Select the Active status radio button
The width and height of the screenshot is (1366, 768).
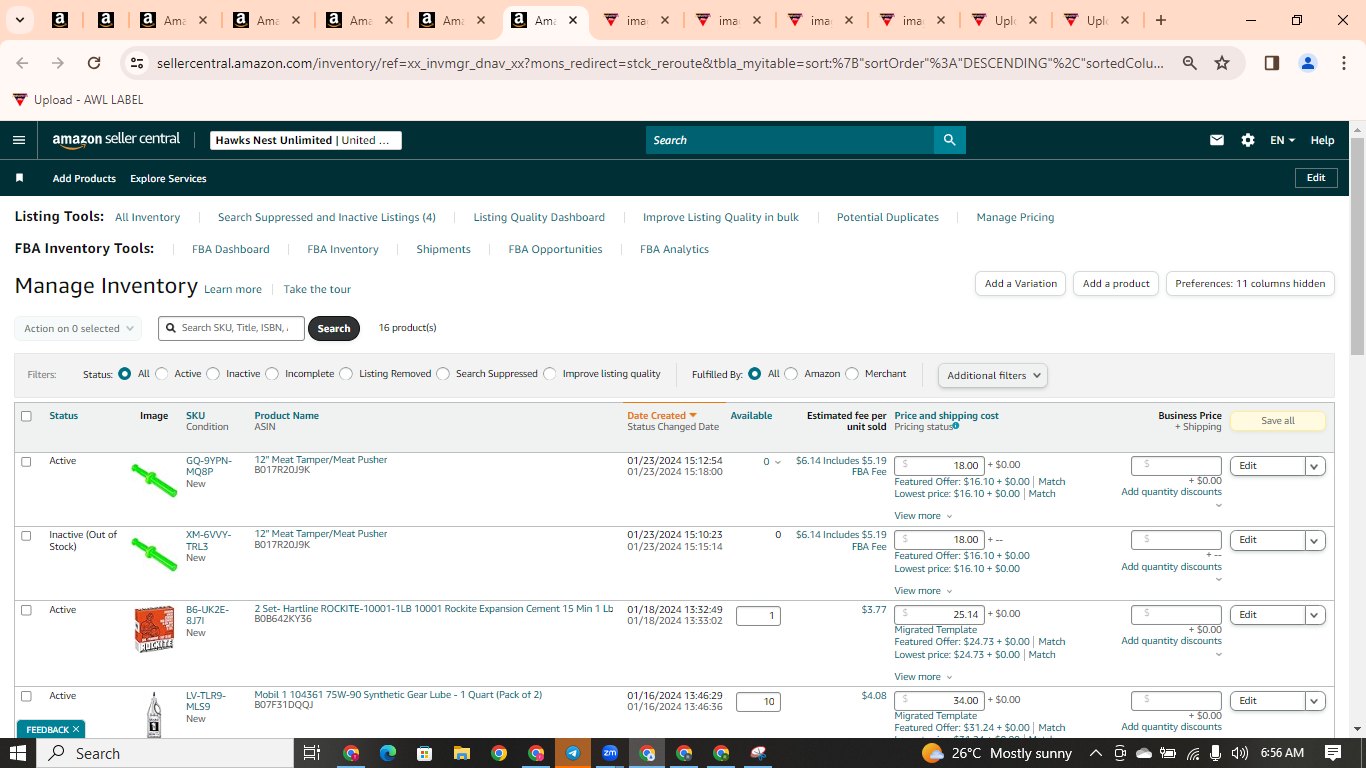point(162,374)
